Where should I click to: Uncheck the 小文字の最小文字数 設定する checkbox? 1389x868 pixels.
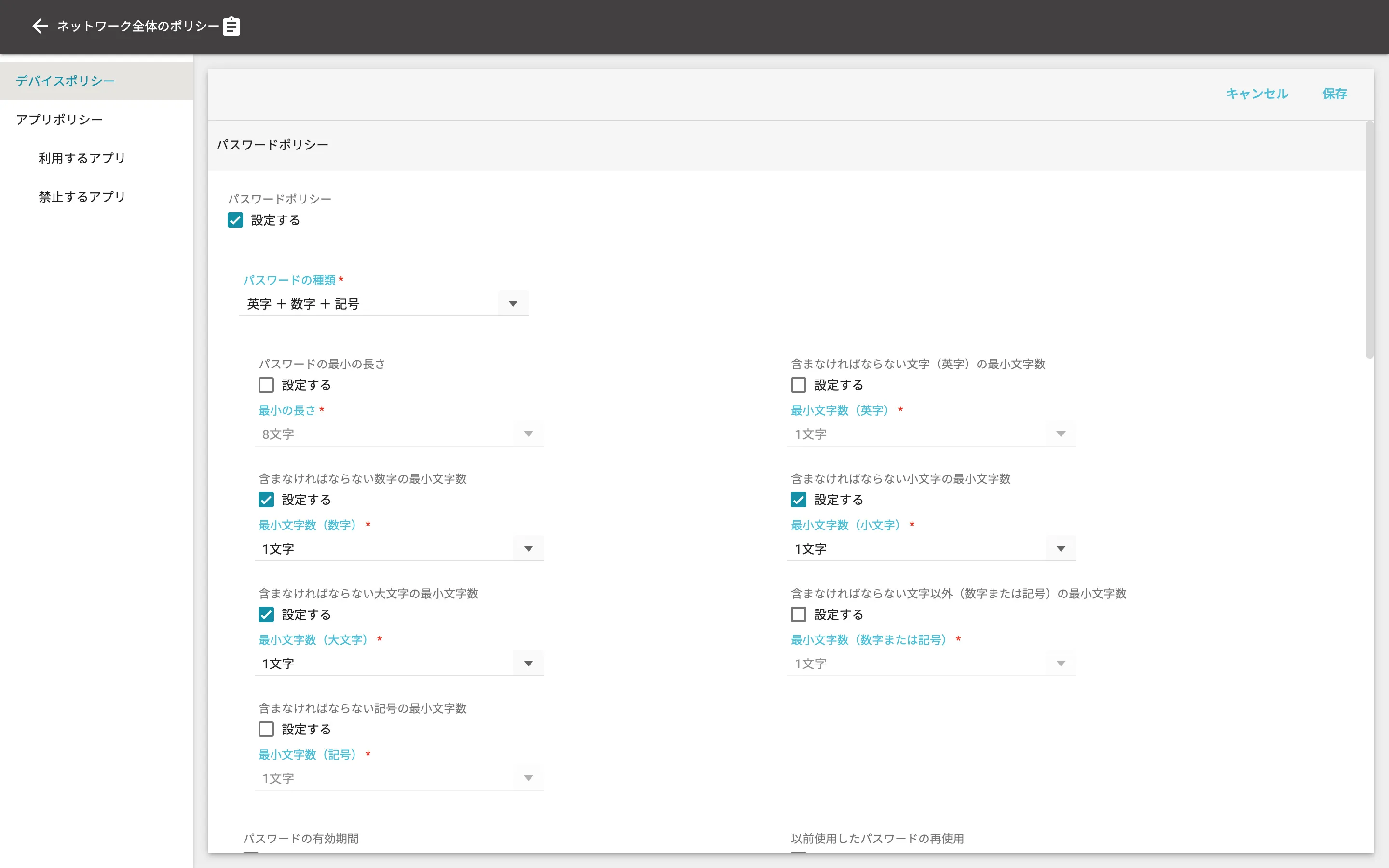click(x=798, y=500)
